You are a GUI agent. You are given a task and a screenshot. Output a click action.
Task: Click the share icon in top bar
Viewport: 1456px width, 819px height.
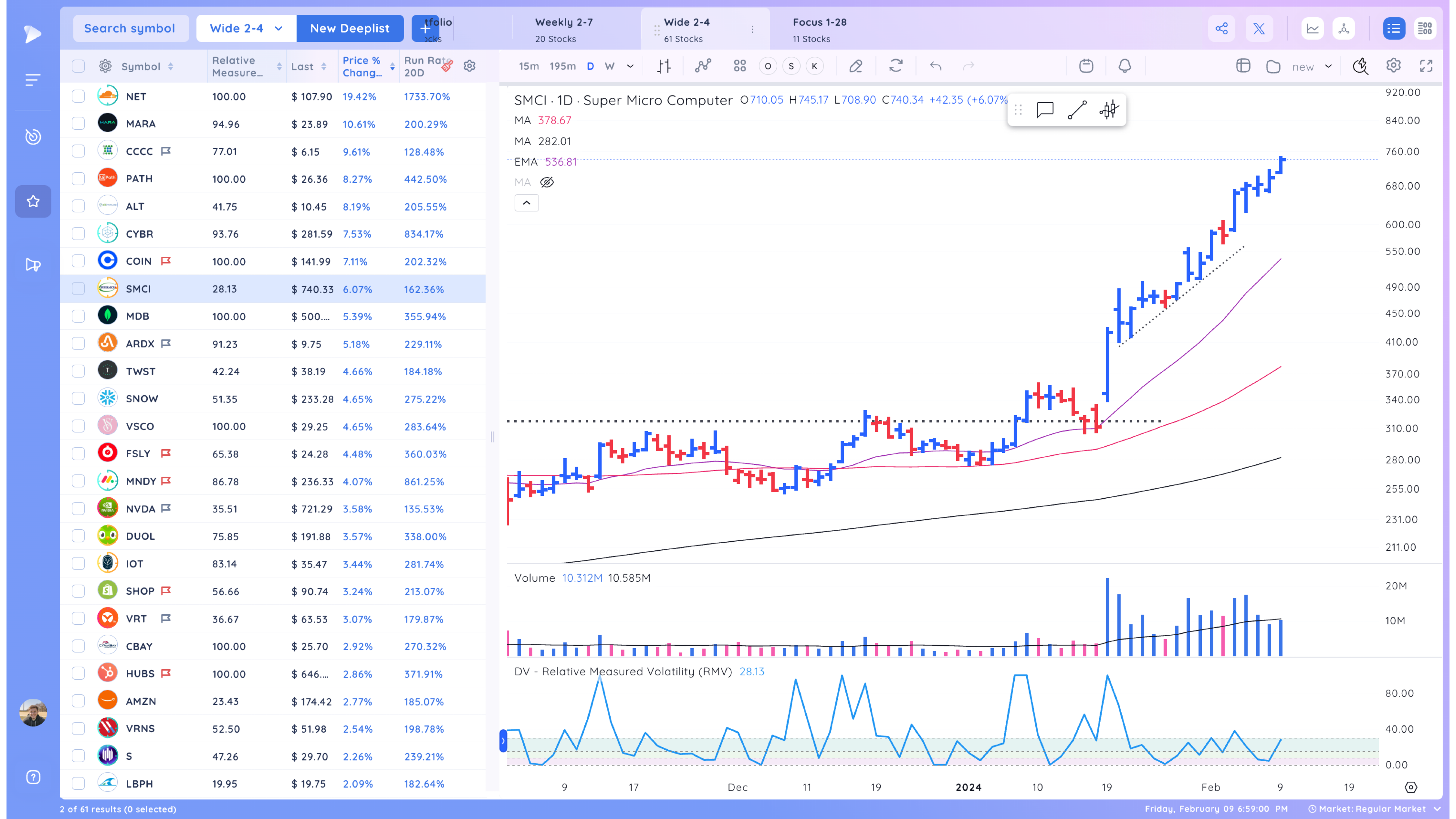(x=1221, y=28)
